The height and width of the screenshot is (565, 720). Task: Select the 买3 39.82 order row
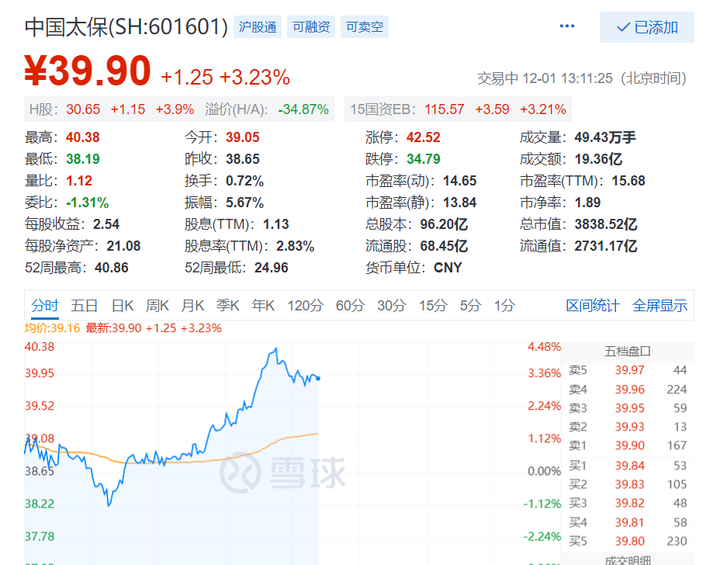[628, 503]
